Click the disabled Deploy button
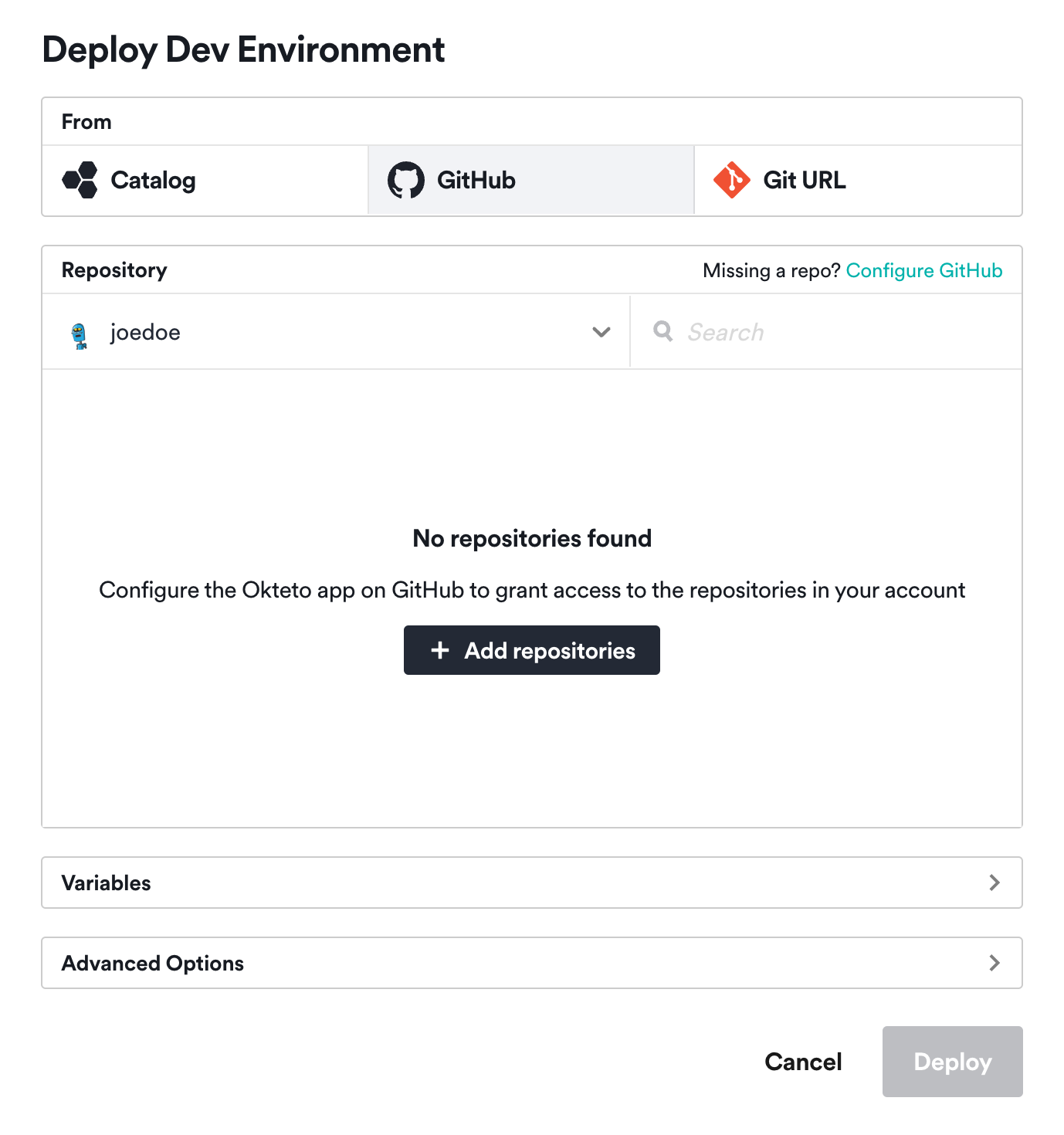Image resolution: width=1064 pixels, height=1135 pixels. 952,1062
